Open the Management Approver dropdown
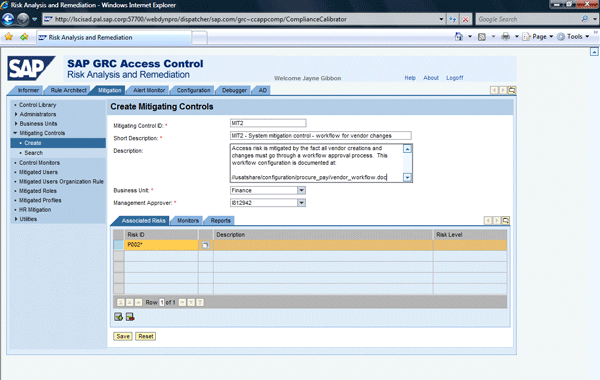 pyautogui.click(x=302, y=203)
